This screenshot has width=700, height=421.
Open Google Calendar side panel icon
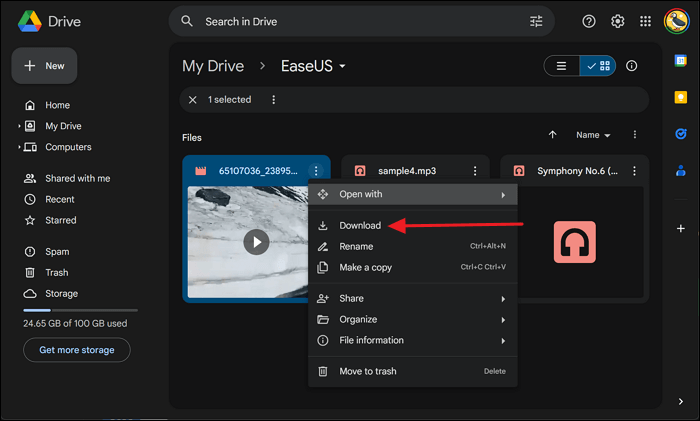click(x=680, y=61)
